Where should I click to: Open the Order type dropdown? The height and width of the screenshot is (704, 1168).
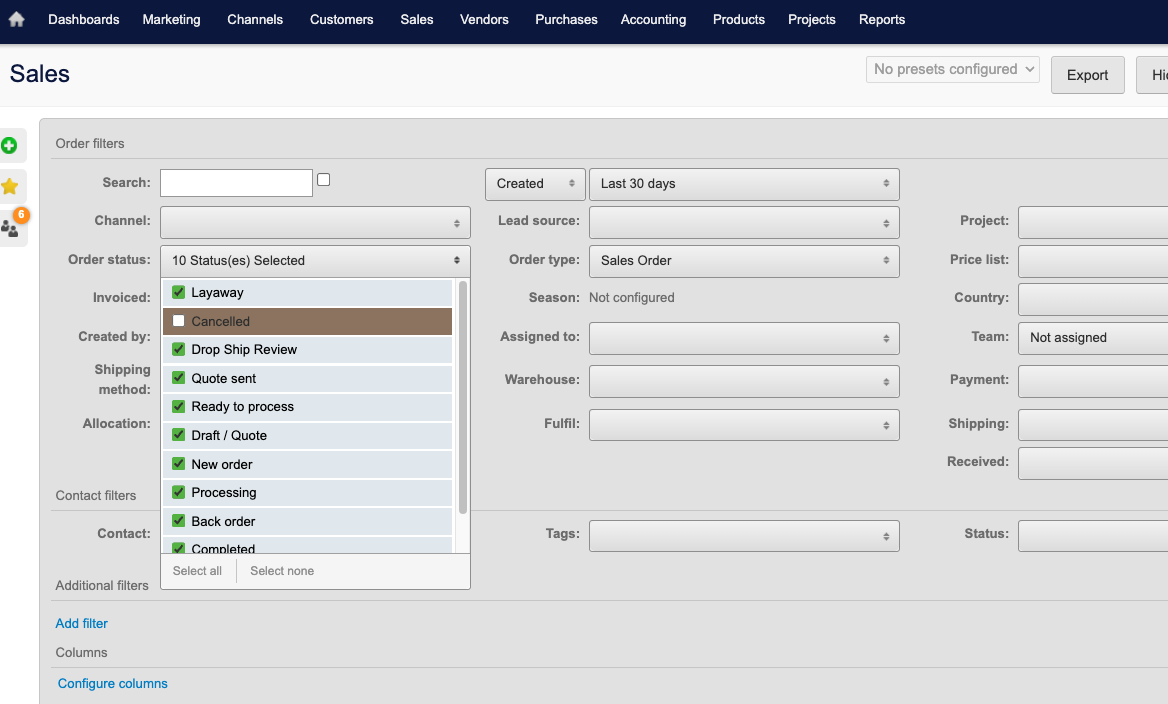744,261
